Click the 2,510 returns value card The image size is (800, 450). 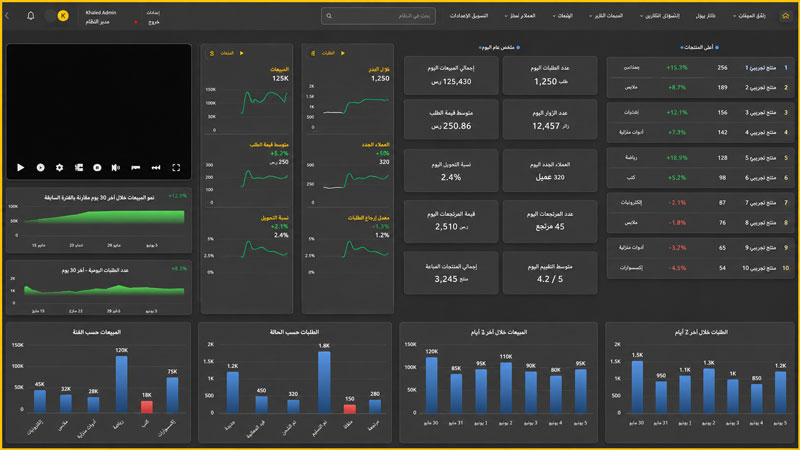tap(451, 221)
